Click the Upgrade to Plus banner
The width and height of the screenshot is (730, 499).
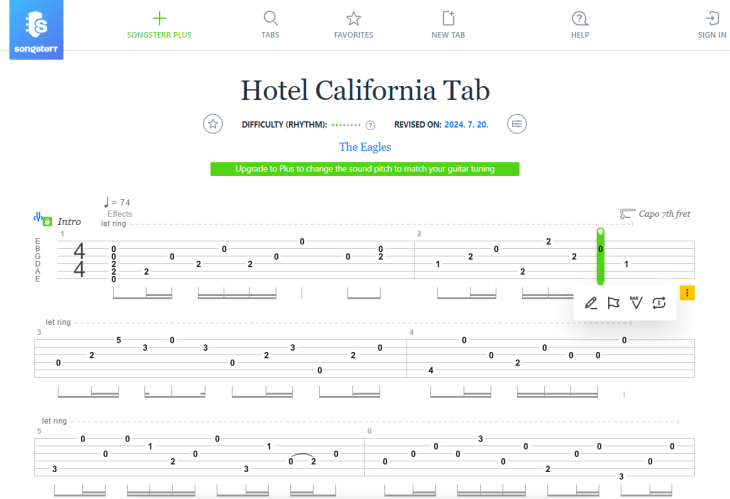point(365,169)
